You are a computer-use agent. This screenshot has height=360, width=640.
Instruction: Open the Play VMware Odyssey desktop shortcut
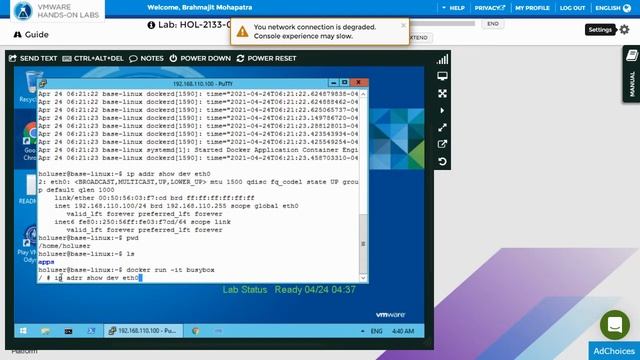coord(28,244)
